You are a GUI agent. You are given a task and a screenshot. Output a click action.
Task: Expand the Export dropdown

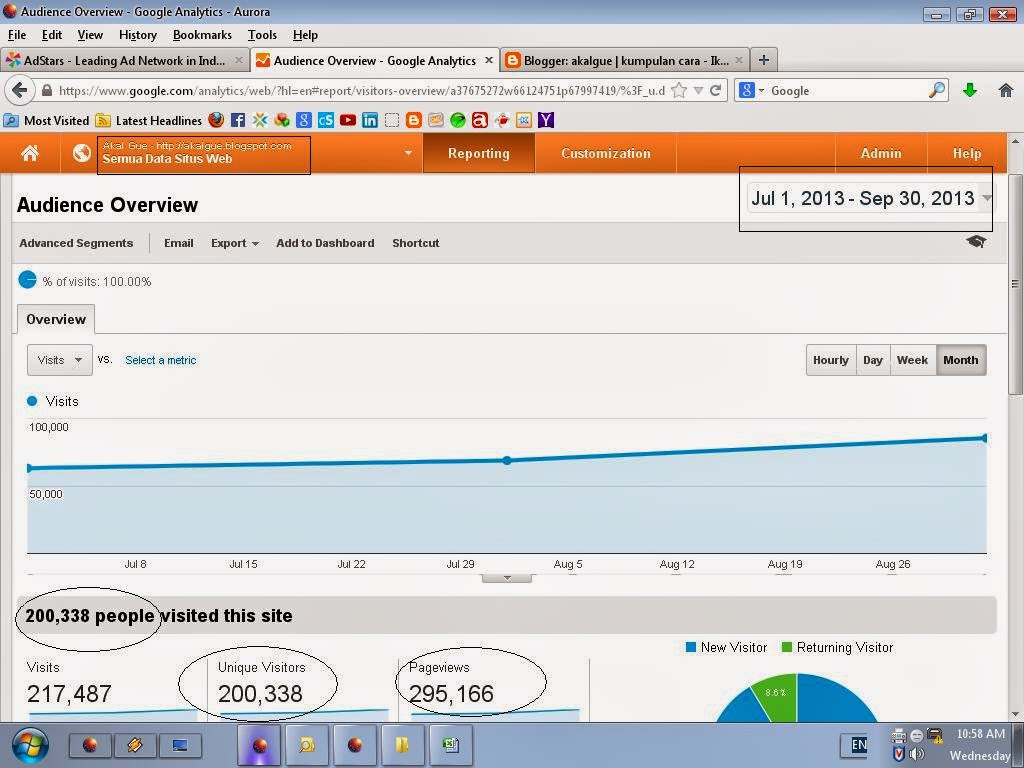[234, 243]
